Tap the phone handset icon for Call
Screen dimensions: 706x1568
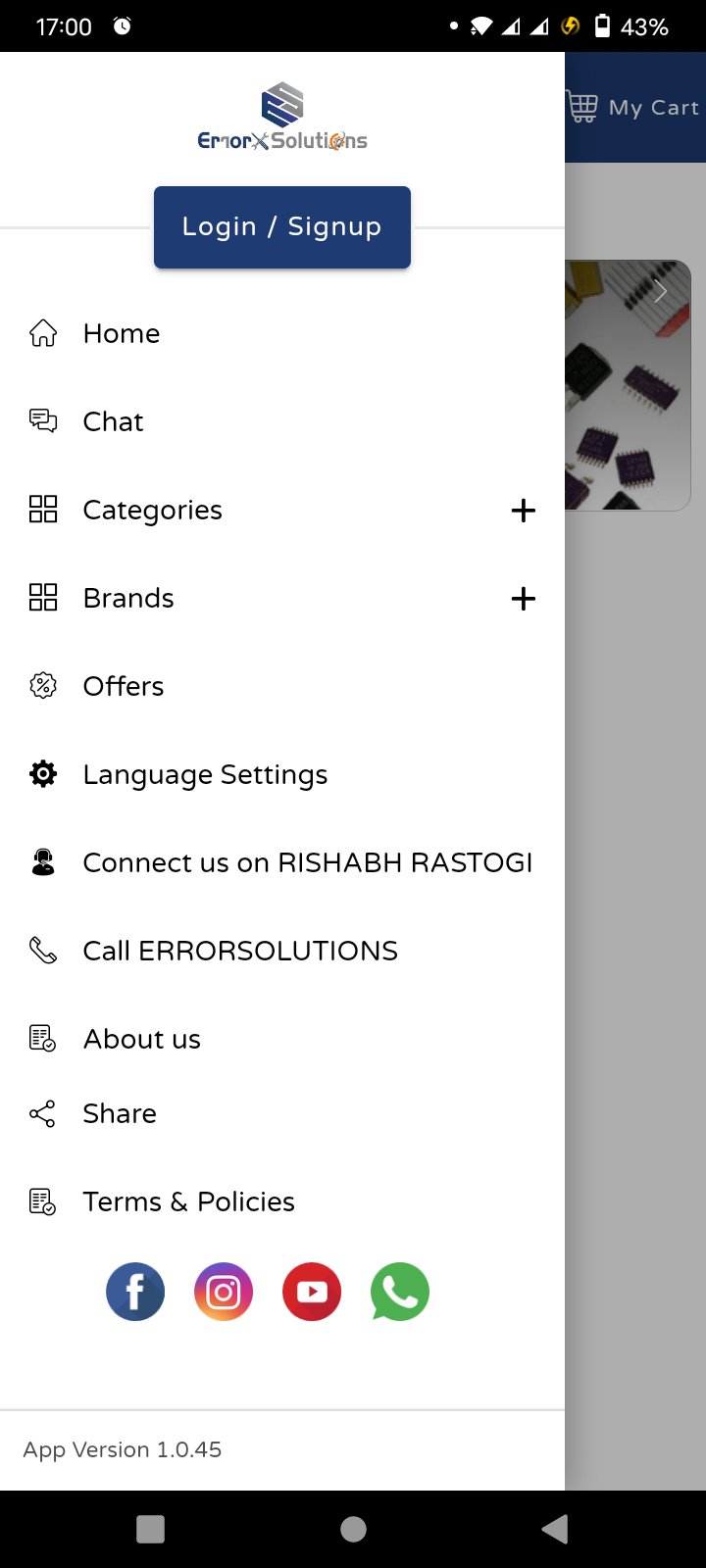coord(43,951)
